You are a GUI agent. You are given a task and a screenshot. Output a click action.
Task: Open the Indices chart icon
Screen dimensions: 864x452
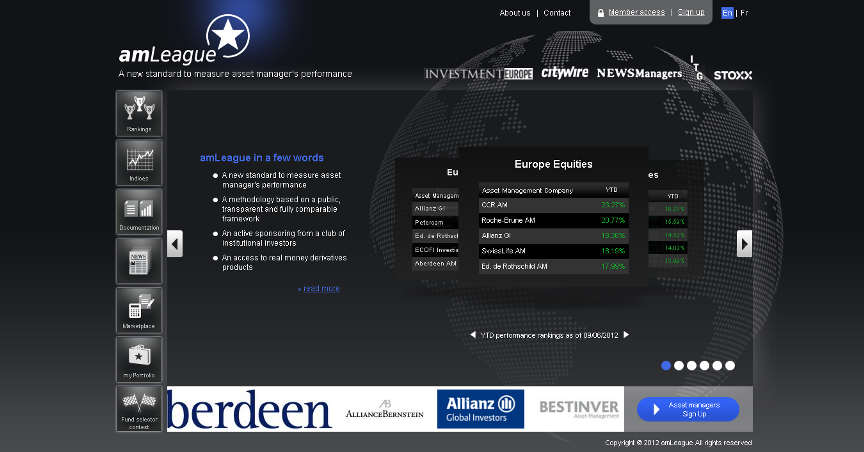(139, 163)
